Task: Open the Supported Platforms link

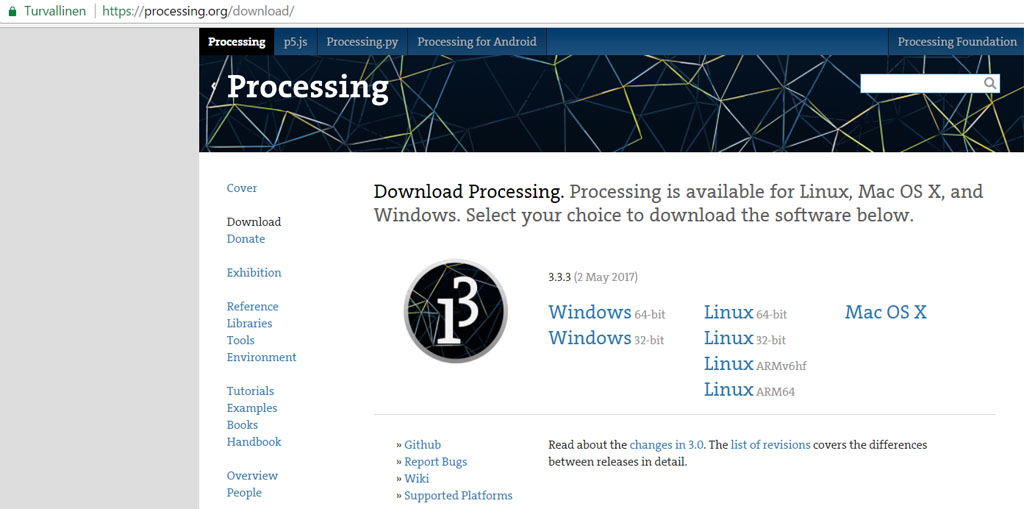Action: [x=458, y=496]
